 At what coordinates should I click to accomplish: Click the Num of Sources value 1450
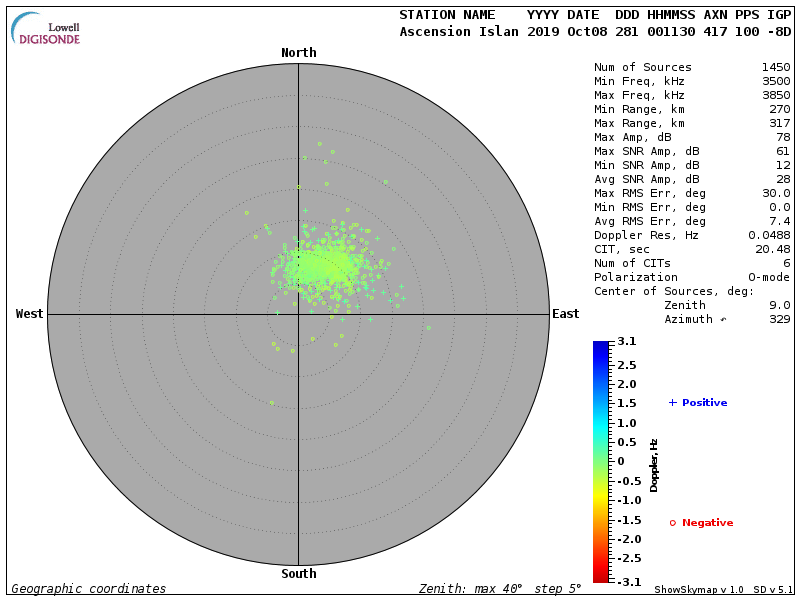(775, 67)
